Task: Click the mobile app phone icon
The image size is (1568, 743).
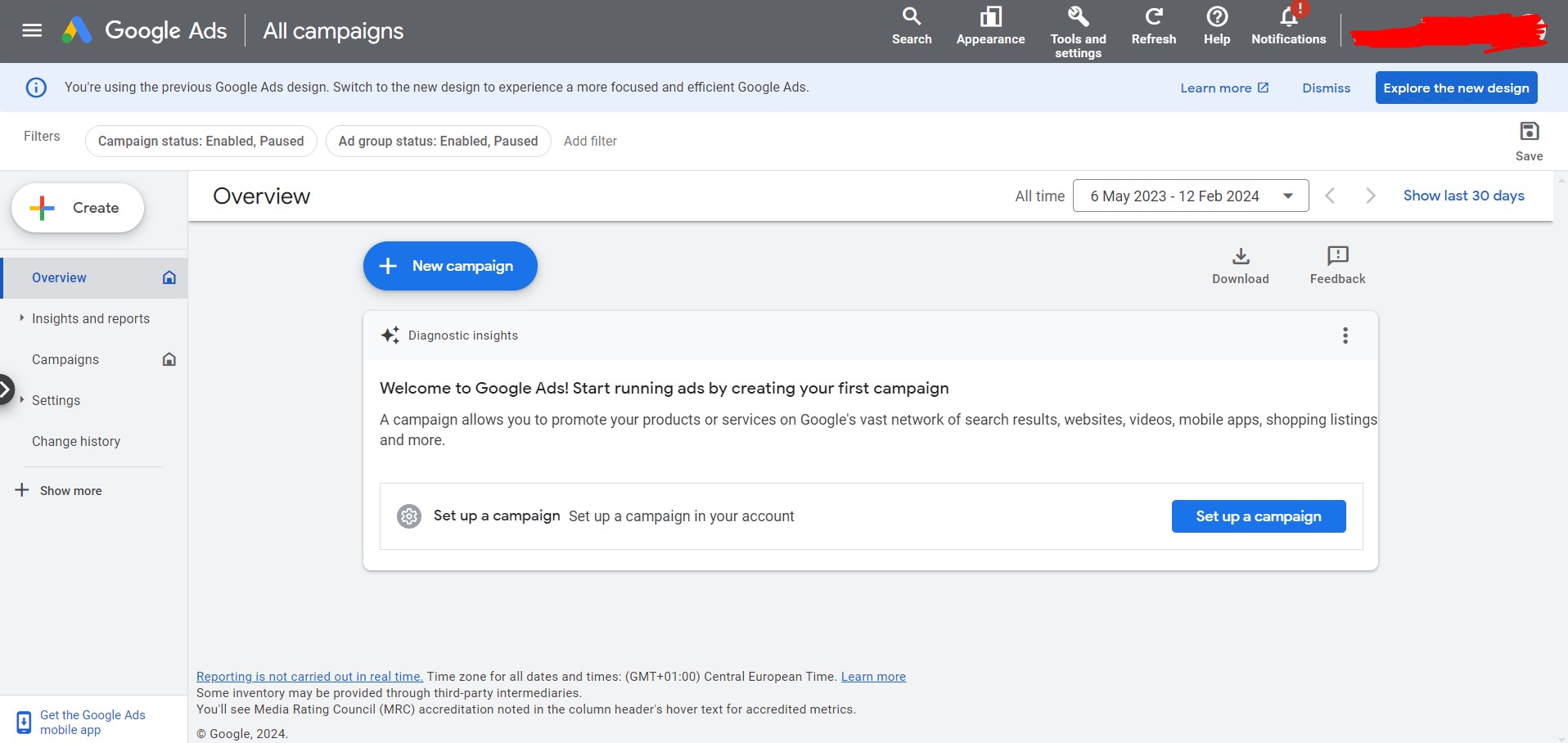Action: pyautogui.click(x=25, y=723)
